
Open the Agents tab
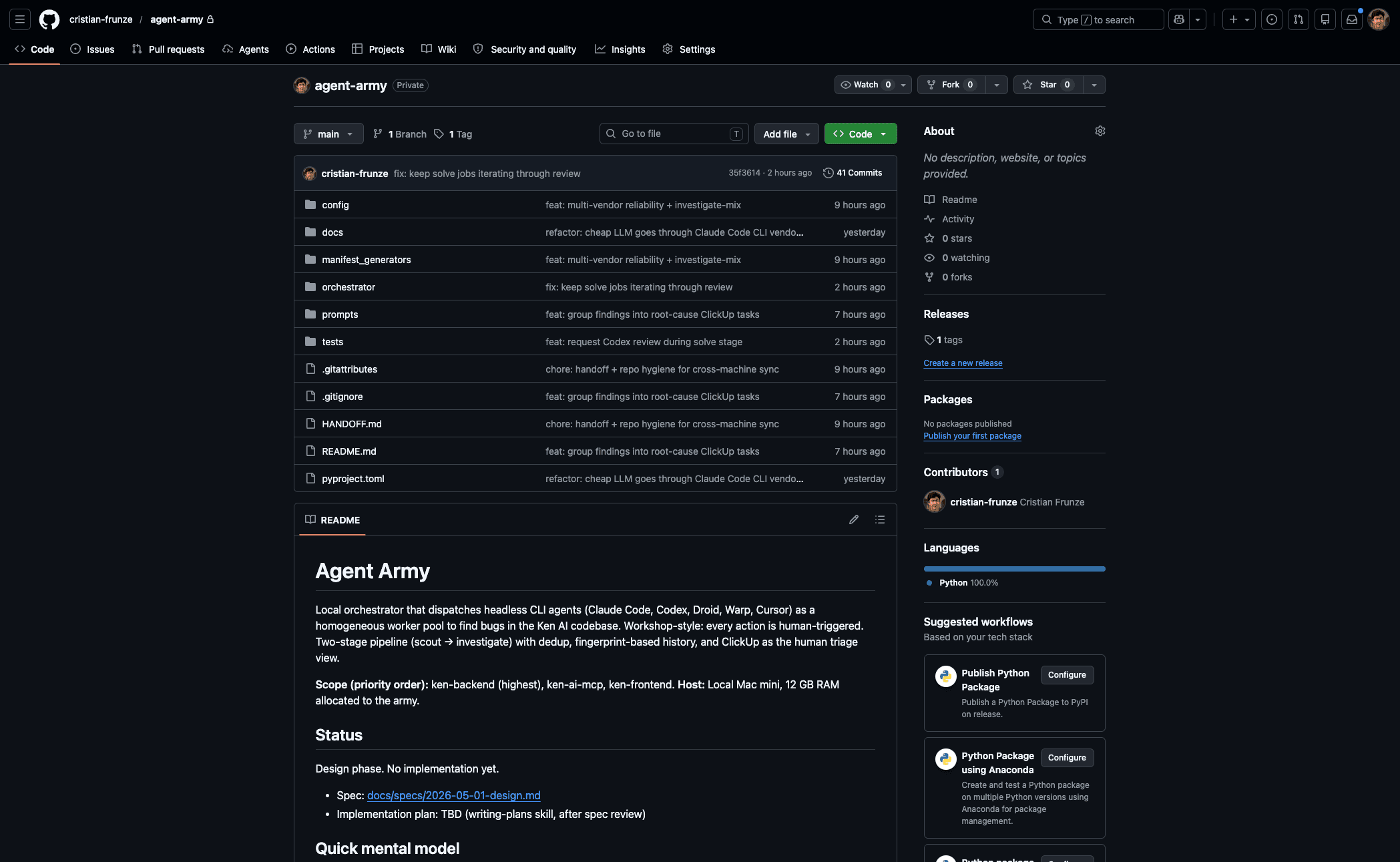[x=246, y=49]
